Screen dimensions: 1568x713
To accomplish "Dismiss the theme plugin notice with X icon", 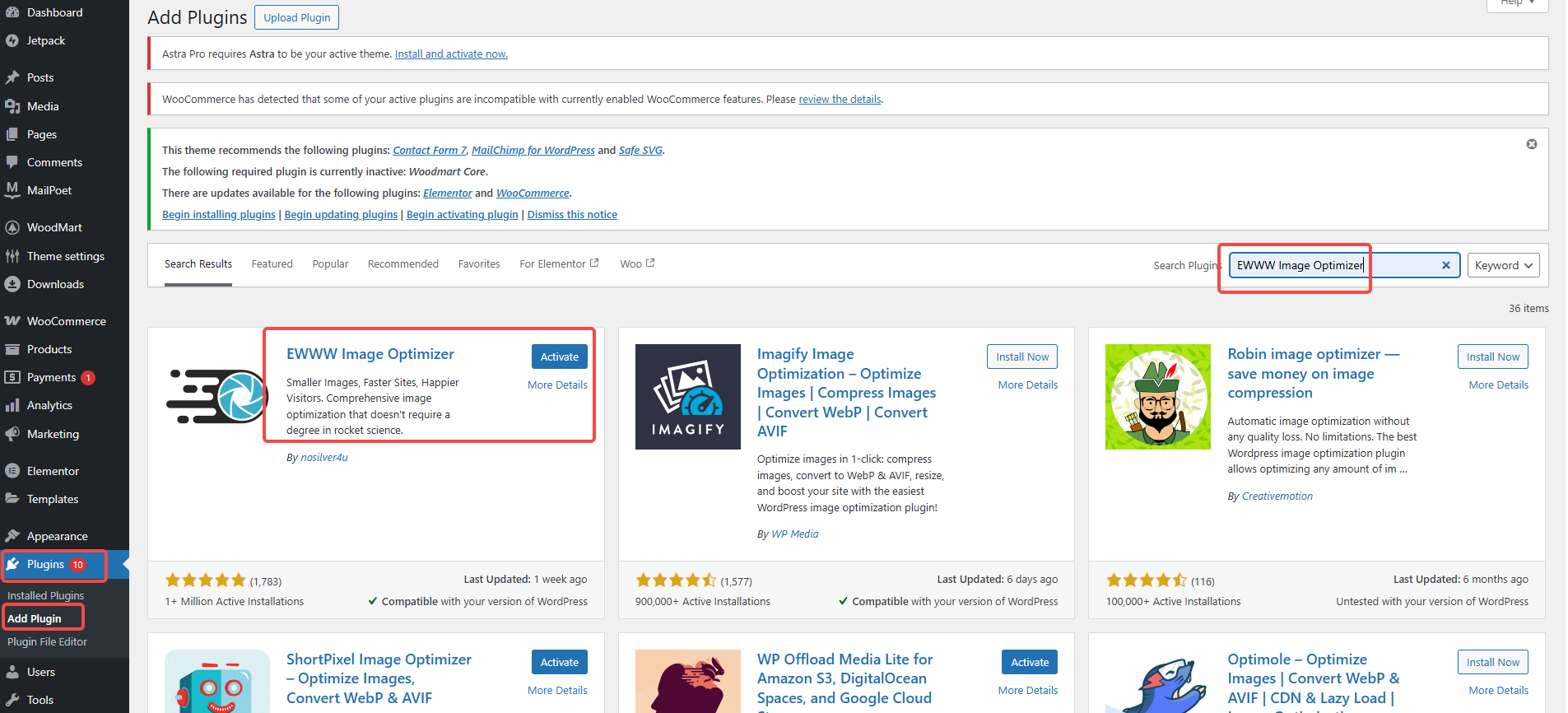I will tap(1532, 144).
